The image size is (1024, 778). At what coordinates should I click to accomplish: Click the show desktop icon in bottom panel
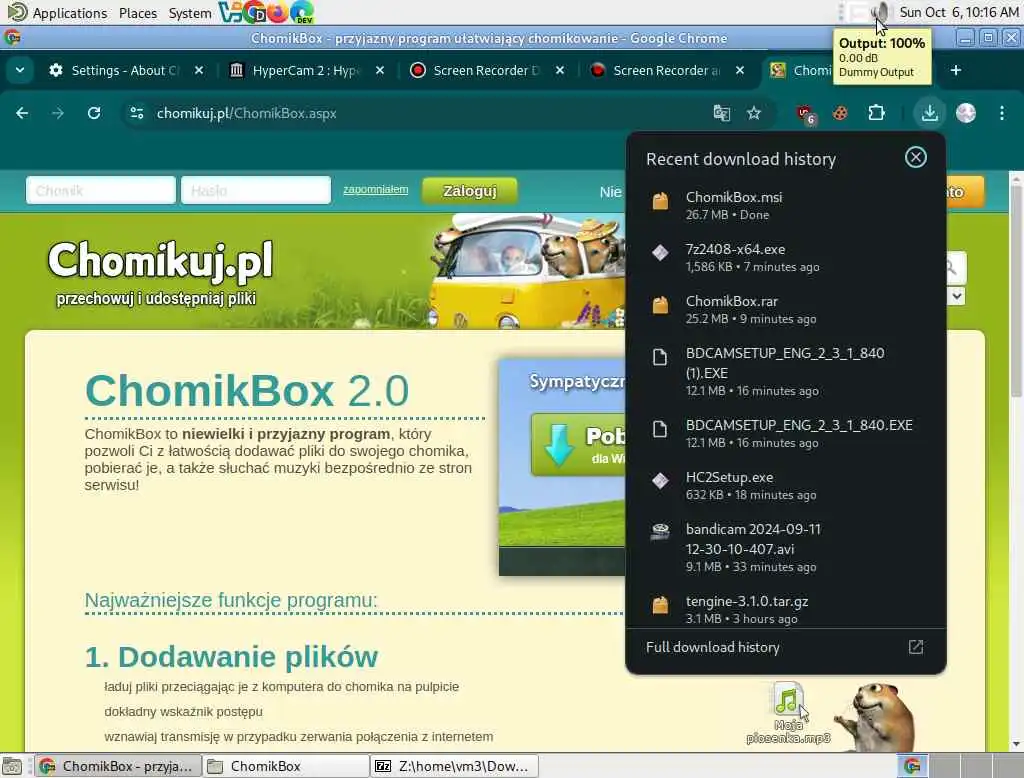click(x=12, y=766)
